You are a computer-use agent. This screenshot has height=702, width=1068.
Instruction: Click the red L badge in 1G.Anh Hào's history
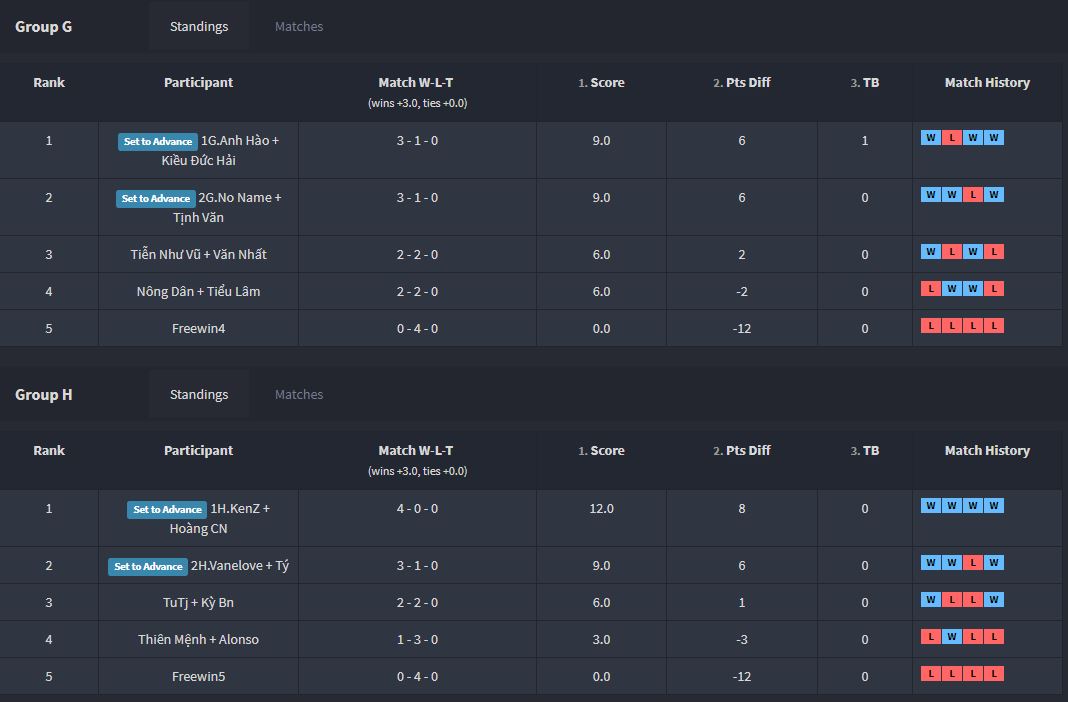(x=952, y=138)
